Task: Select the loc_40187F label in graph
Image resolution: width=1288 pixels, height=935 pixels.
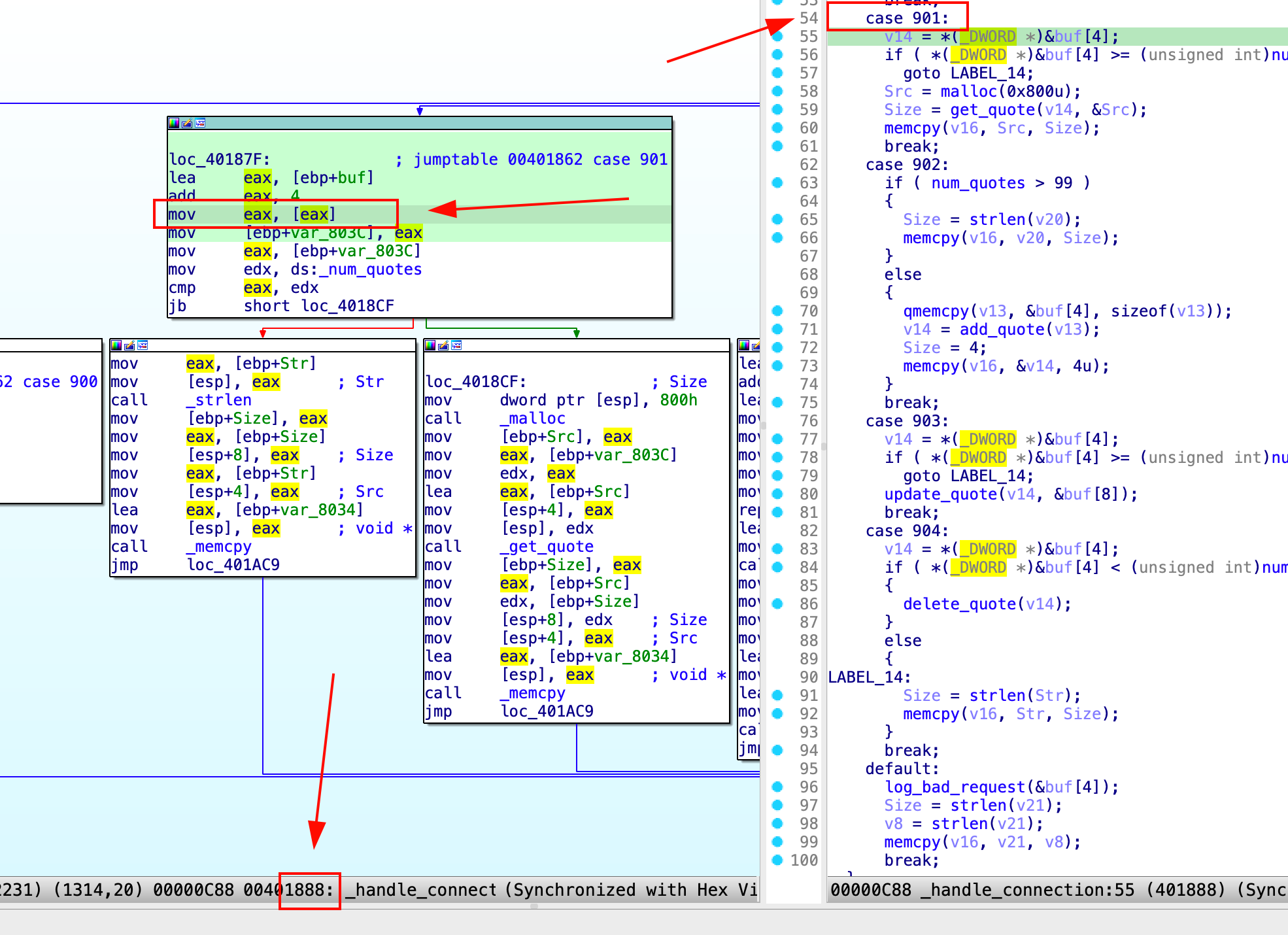Action: click(219, 160)
